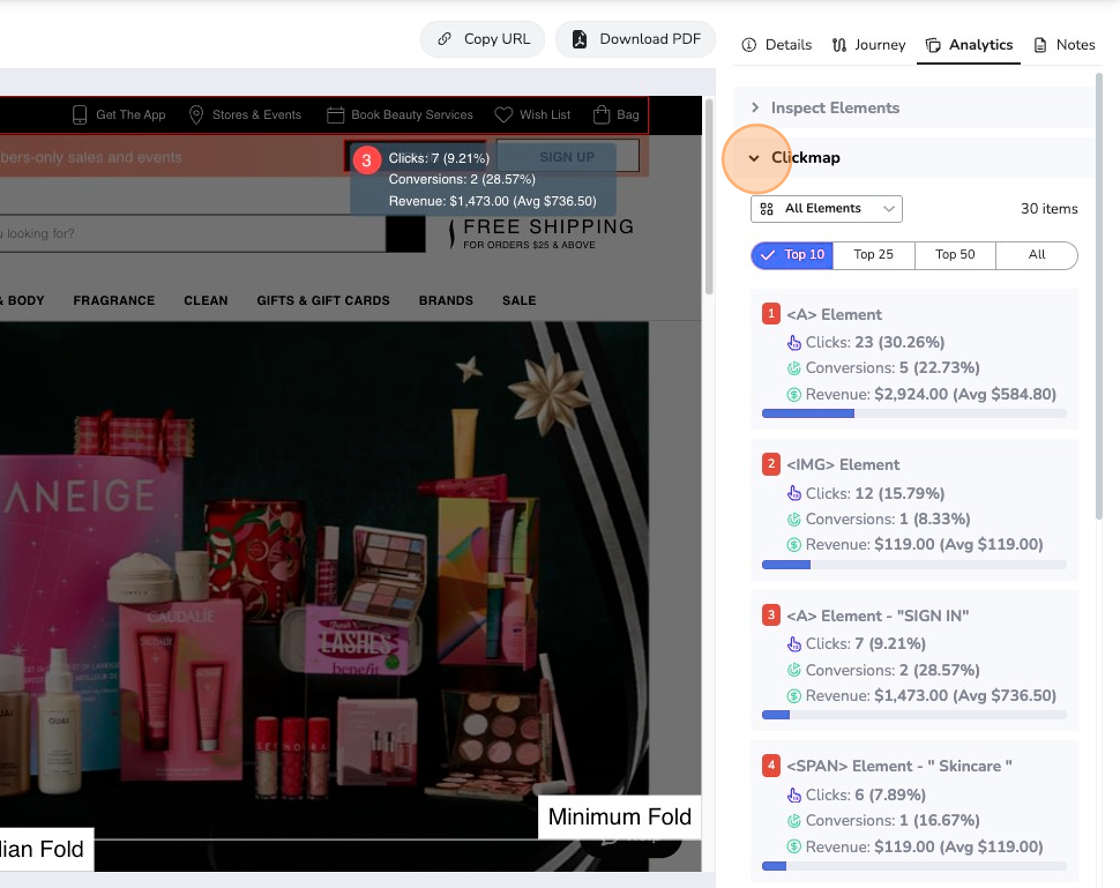The width and height of the screenshot is (1120, 888).
Task: Click the Conversions icon showing 1 (8.33%)
Action: [x=794, y=519]
